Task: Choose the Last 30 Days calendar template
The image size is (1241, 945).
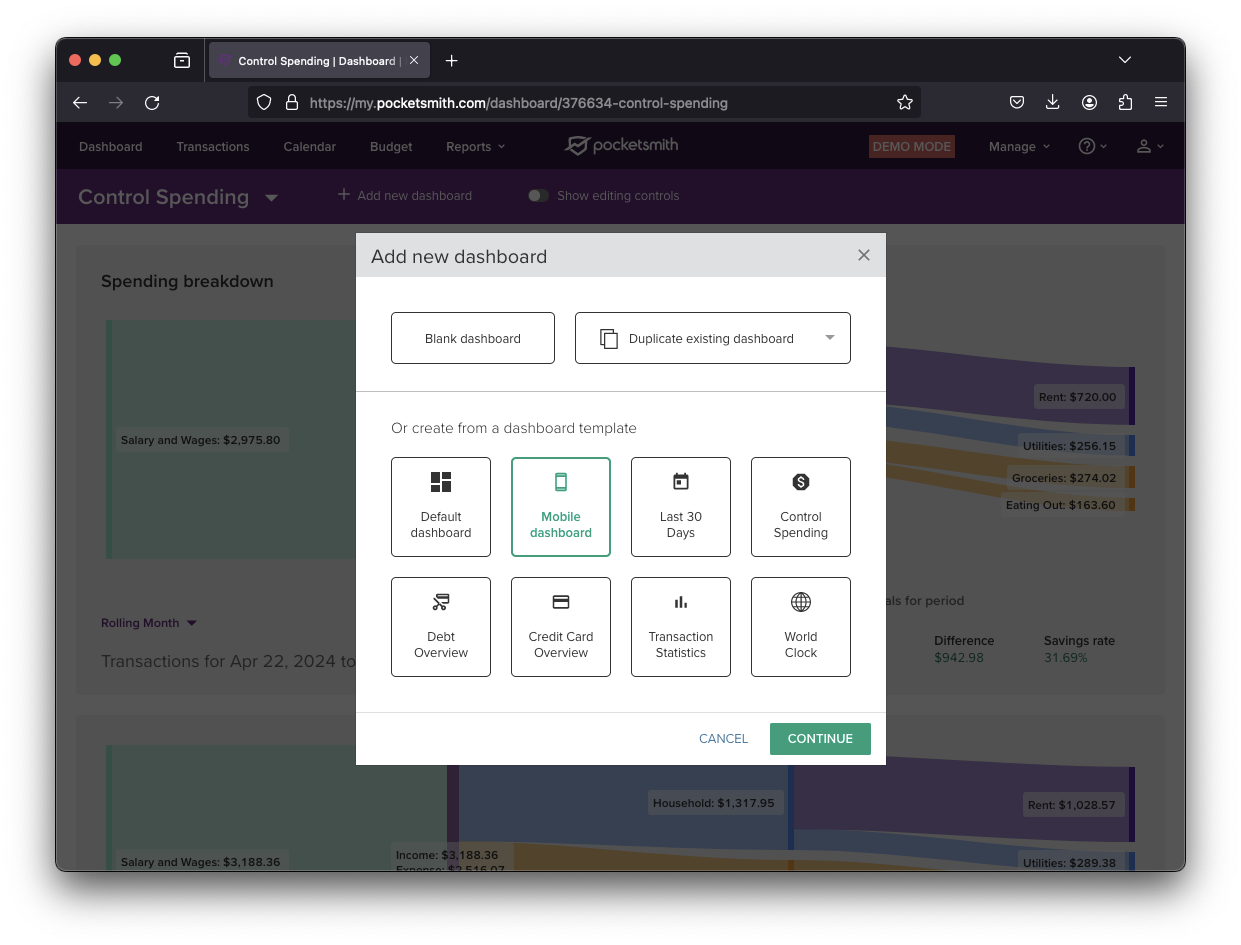Action: coord(681,506)
